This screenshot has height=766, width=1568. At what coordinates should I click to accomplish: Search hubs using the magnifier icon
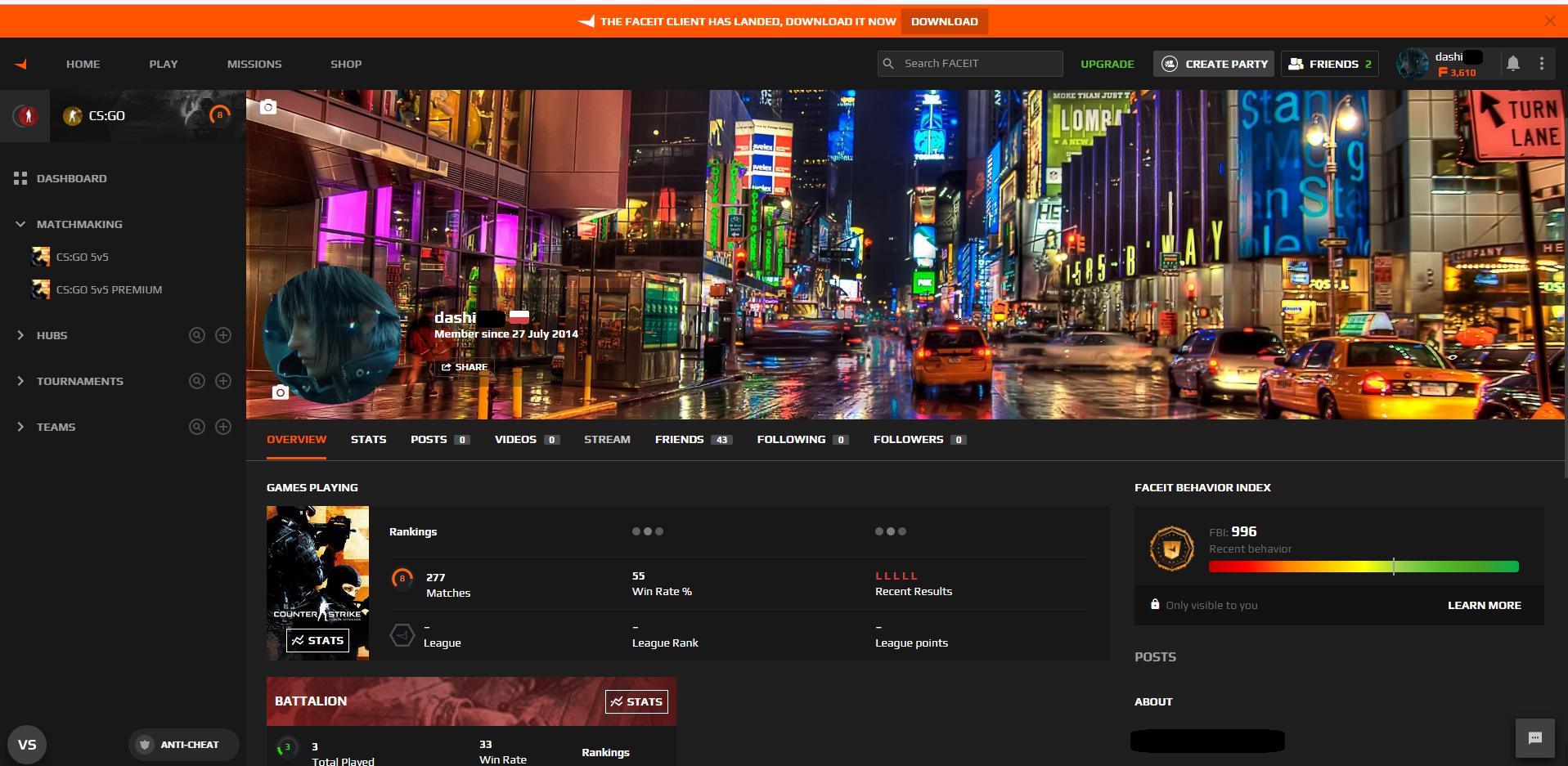(196, 335)
